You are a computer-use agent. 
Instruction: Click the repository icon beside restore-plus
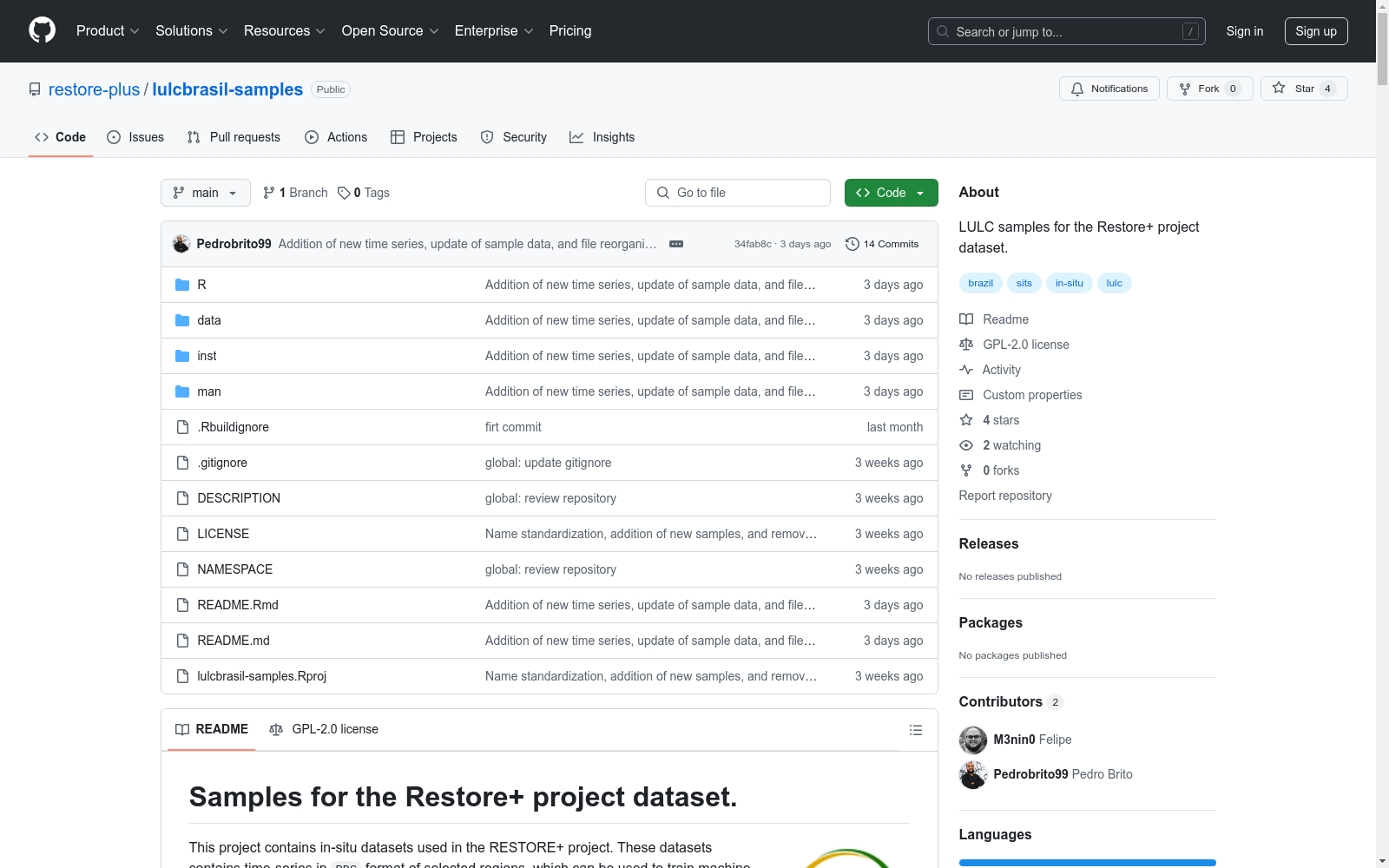click(x=35, y=89)
